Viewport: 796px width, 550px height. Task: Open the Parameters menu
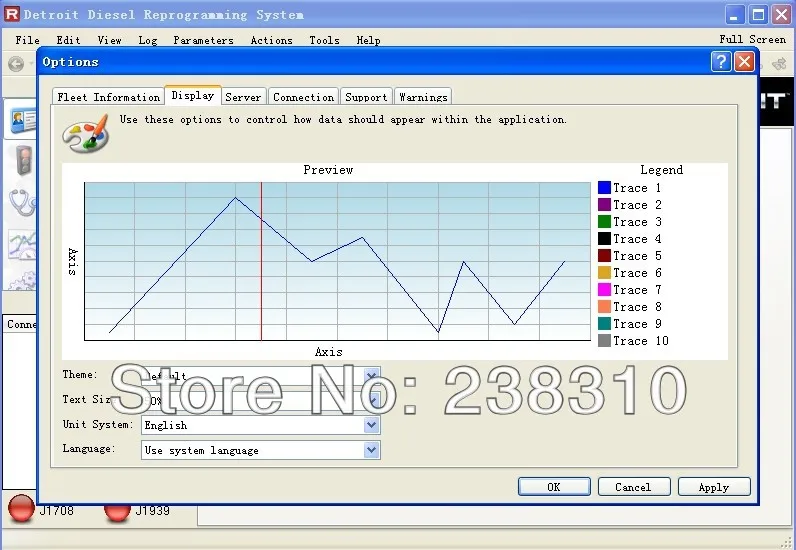203,40
